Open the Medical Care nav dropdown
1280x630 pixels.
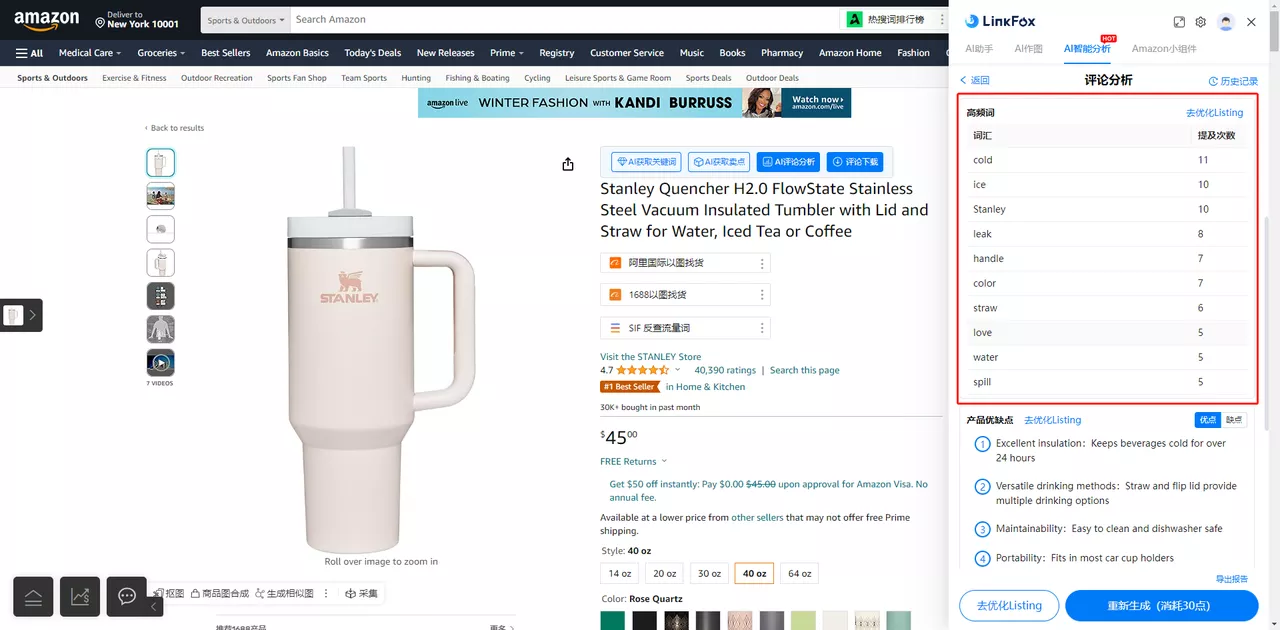click(90, 53)
